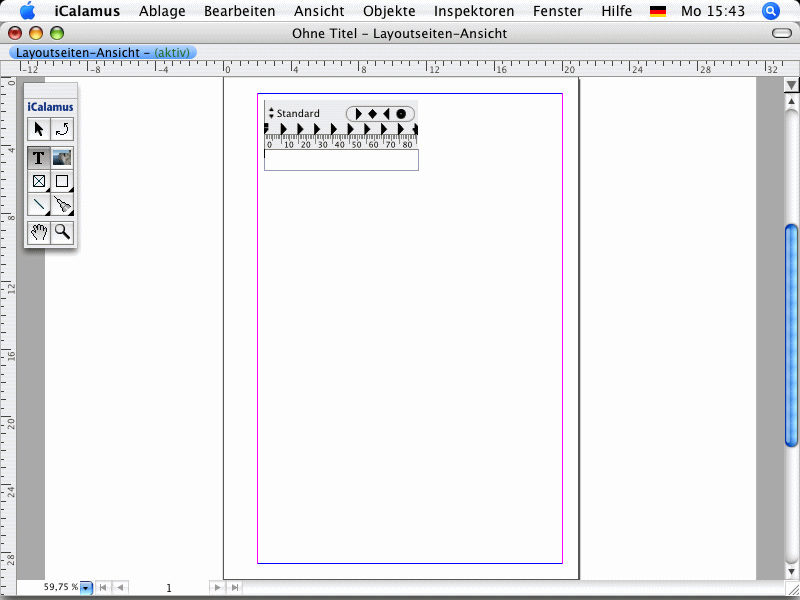Select the diagonal line drawing tool
Screen dimensions: 800x600
[x=39, y=206]
